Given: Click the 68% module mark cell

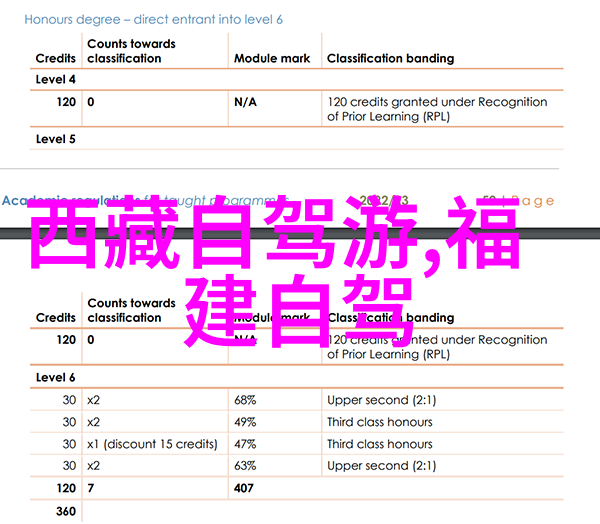Looking at the screenshot, I should (x=246, y=400).
